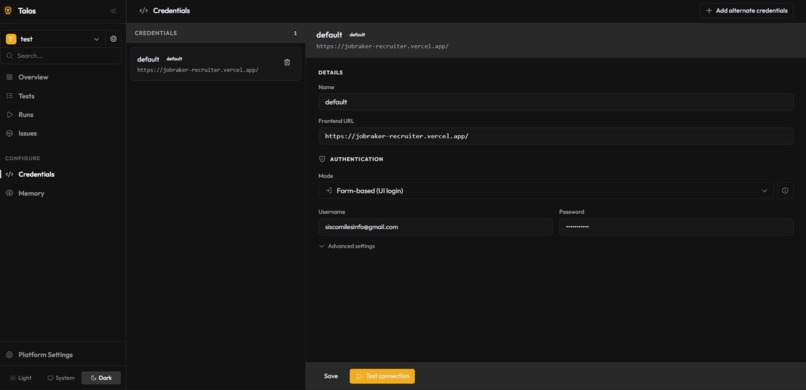Delete the default credential via trash icon
806x390 pixels.
pyautogui.click(x=287, y=62)
